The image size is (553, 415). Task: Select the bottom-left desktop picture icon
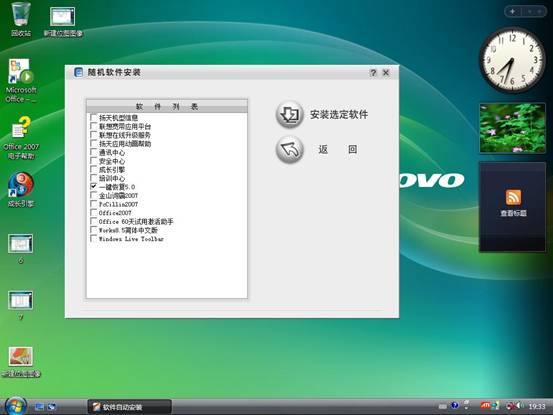[20, 361]
